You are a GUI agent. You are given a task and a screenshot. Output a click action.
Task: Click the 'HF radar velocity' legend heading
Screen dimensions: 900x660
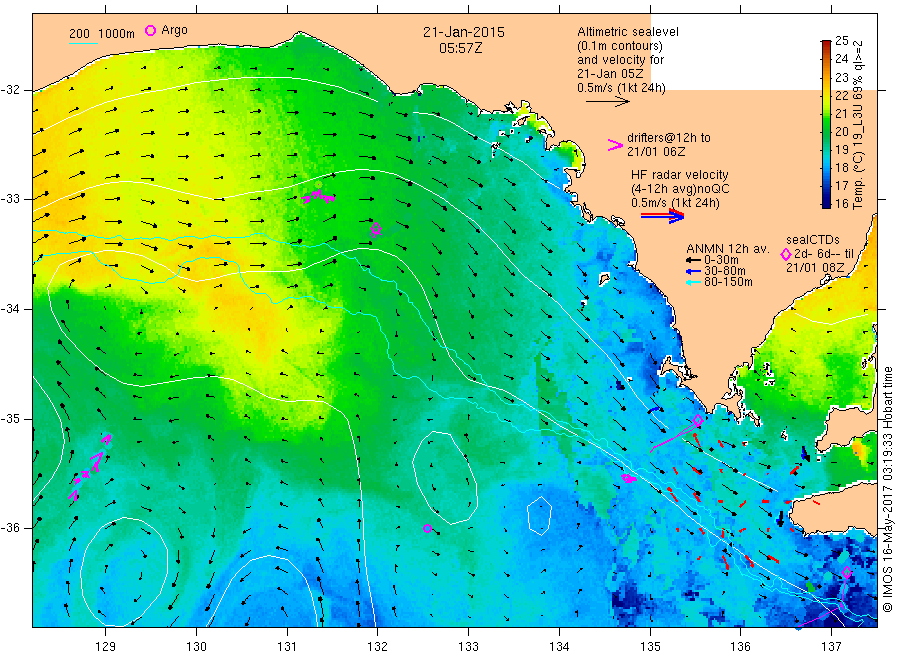click(x=680, y=174)
